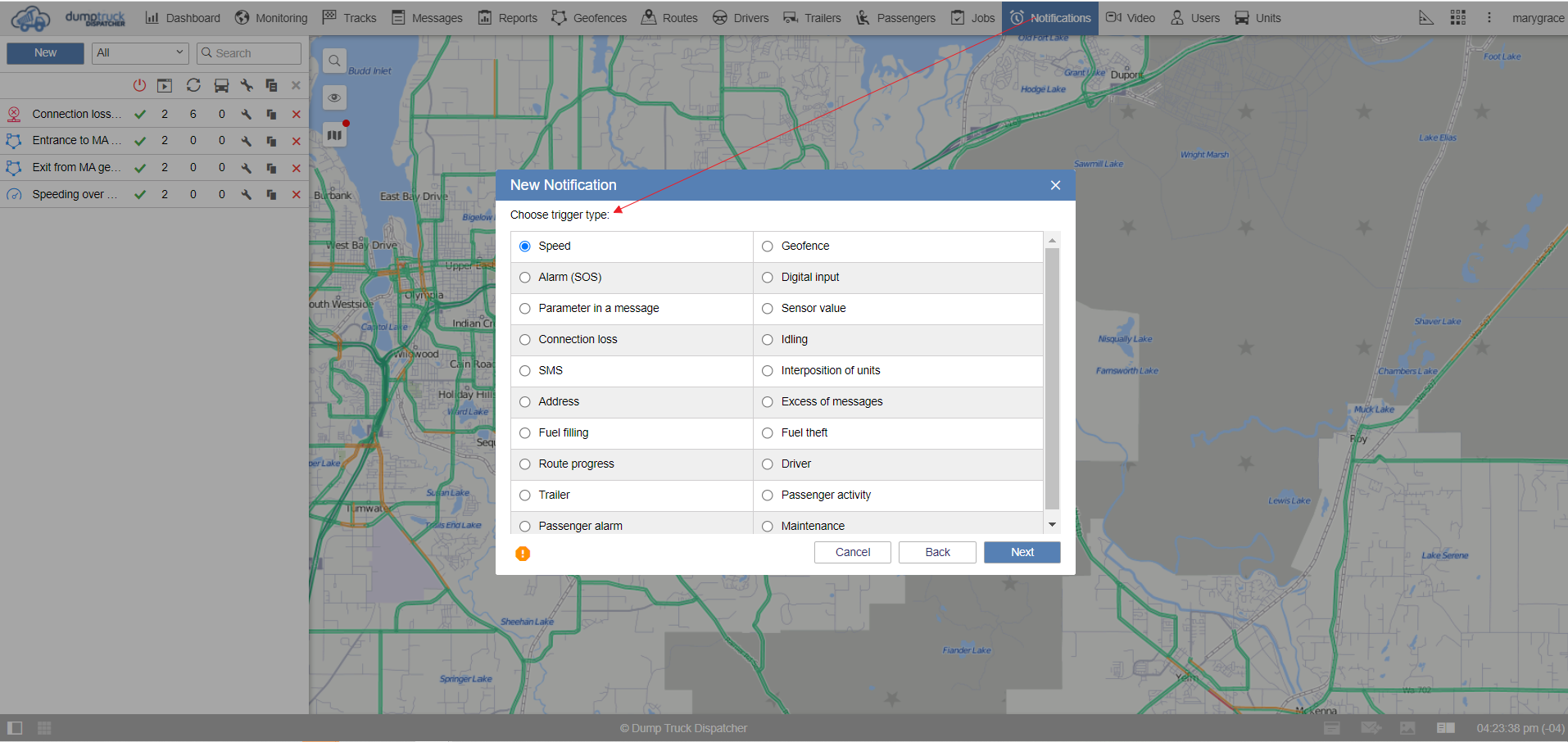Delete the Entrance to MA notification
Viewport: 1568px width, 742px height.
[x=297, y=141]
